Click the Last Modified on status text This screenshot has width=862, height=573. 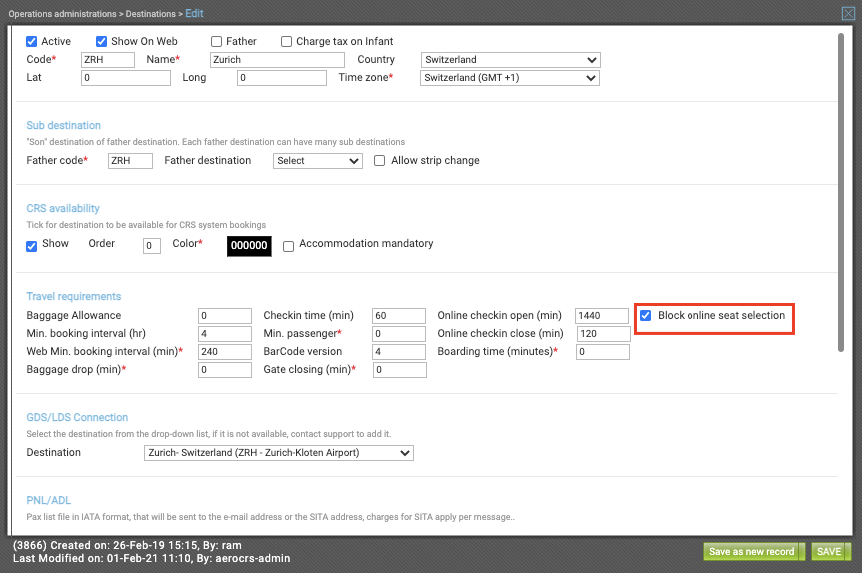point(152,559)
